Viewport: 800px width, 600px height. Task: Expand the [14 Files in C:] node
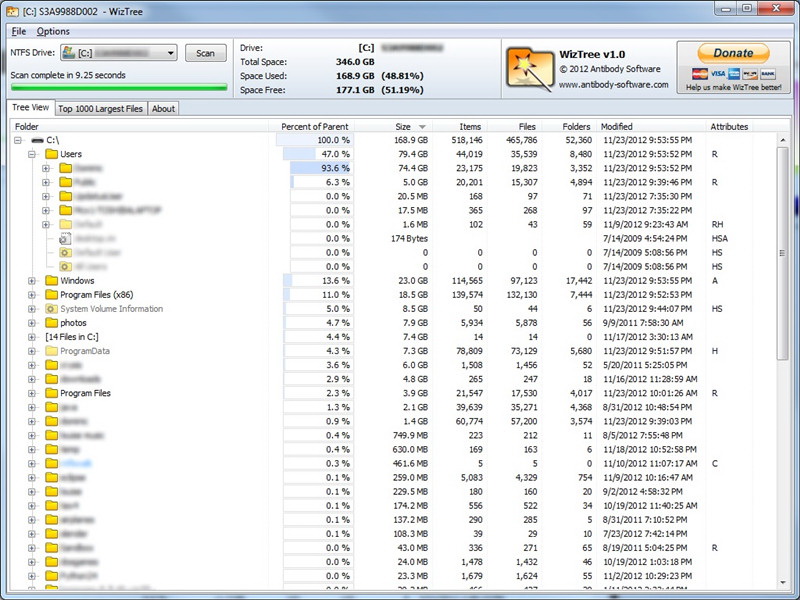(32, 337)
